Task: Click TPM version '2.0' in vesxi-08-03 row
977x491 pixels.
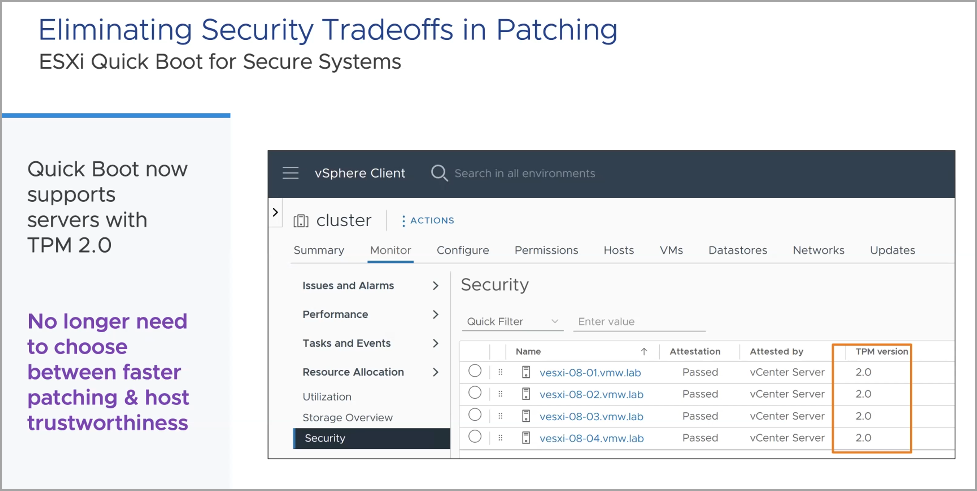Action: (x=863, y=416)
